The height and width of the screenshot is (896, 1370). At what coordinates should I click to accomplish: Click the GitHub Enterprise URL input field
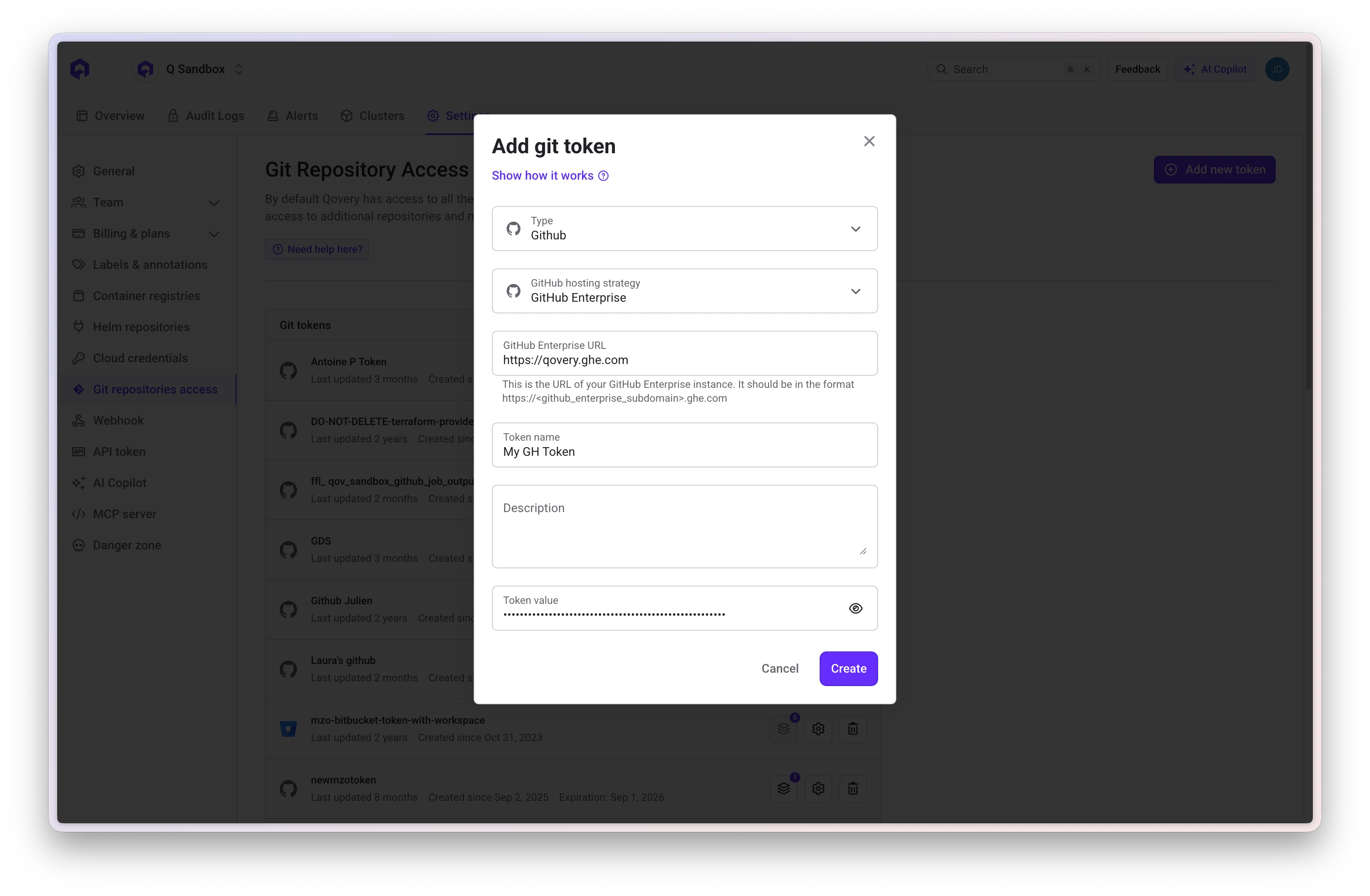tap(685, 353)
